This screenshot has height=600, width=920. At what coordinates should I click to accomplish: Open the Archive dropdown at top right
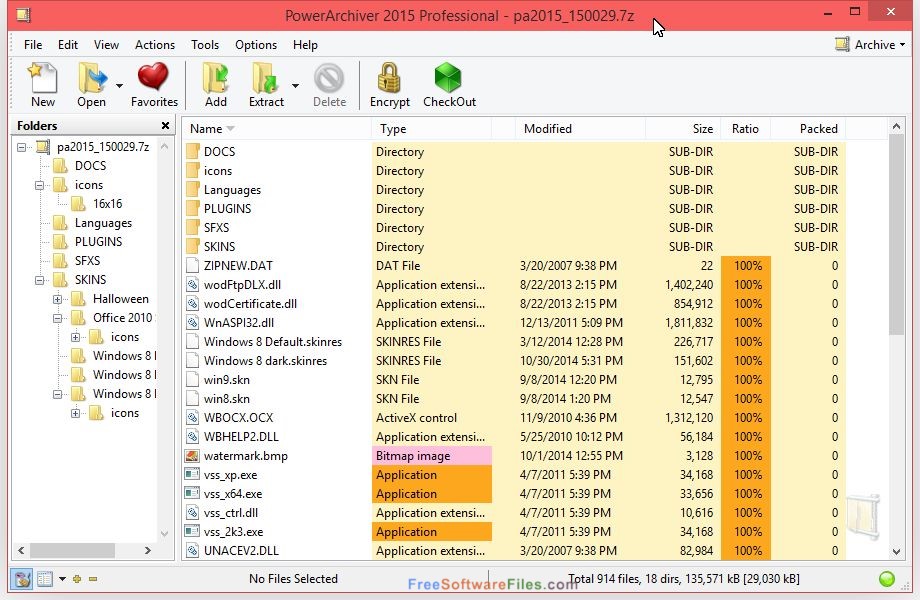pyautogui.click(x=871, y=45)
